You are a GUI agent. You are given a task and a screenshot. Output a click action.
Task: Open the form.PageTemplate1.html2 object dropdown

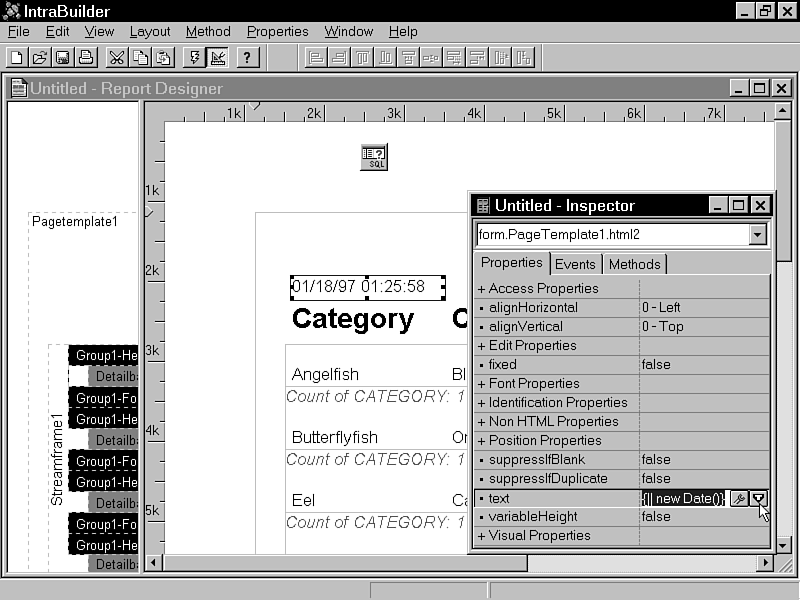pyautogui.click(x=758, y=235)
